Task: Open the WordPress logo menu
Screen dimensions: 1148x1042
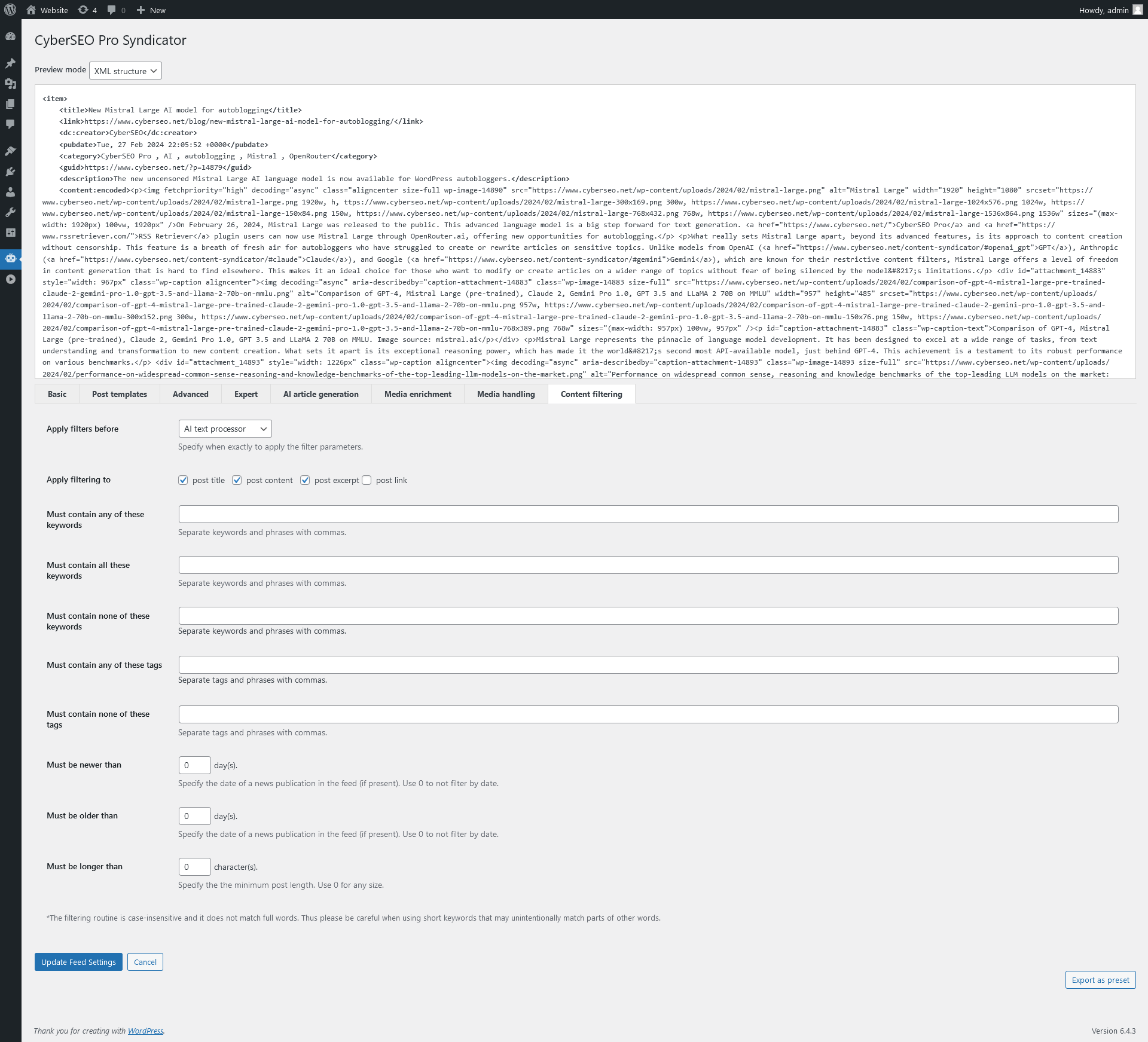Action: click(10, 10)
